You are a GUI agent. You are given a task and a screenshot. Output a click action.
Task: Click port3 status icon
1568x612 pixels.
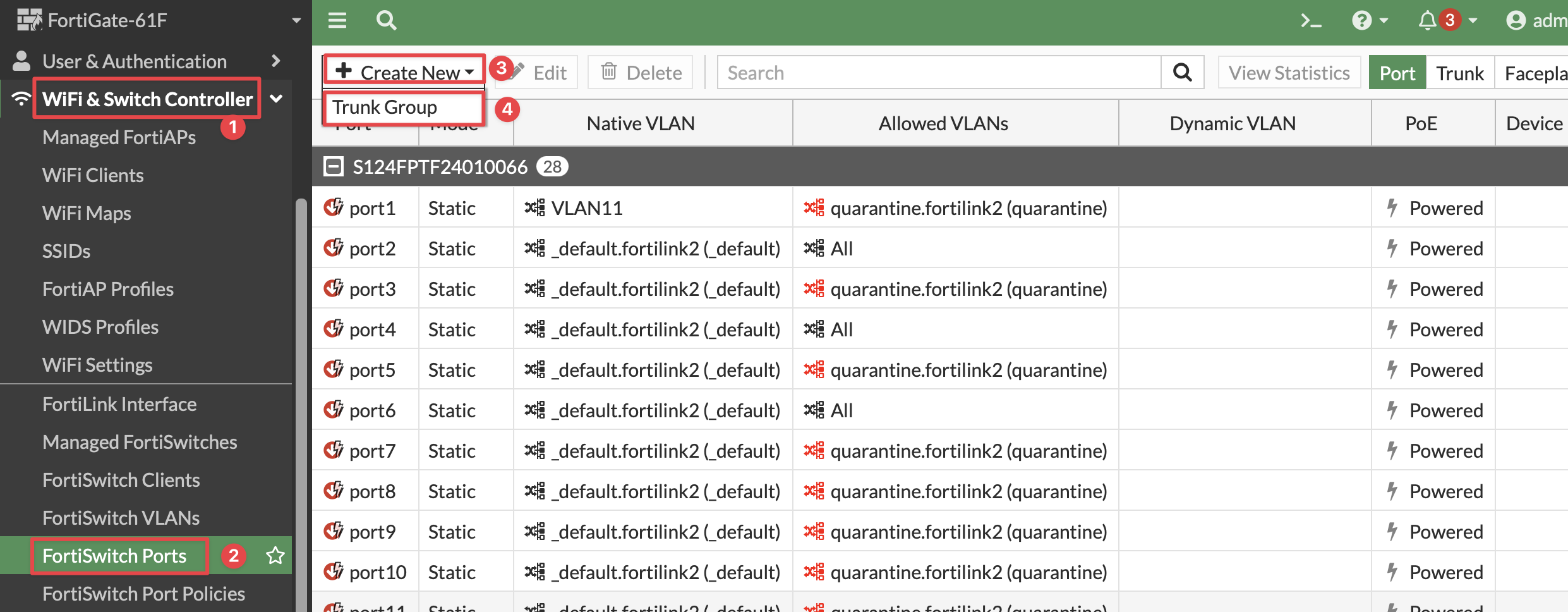click(334, 288)
